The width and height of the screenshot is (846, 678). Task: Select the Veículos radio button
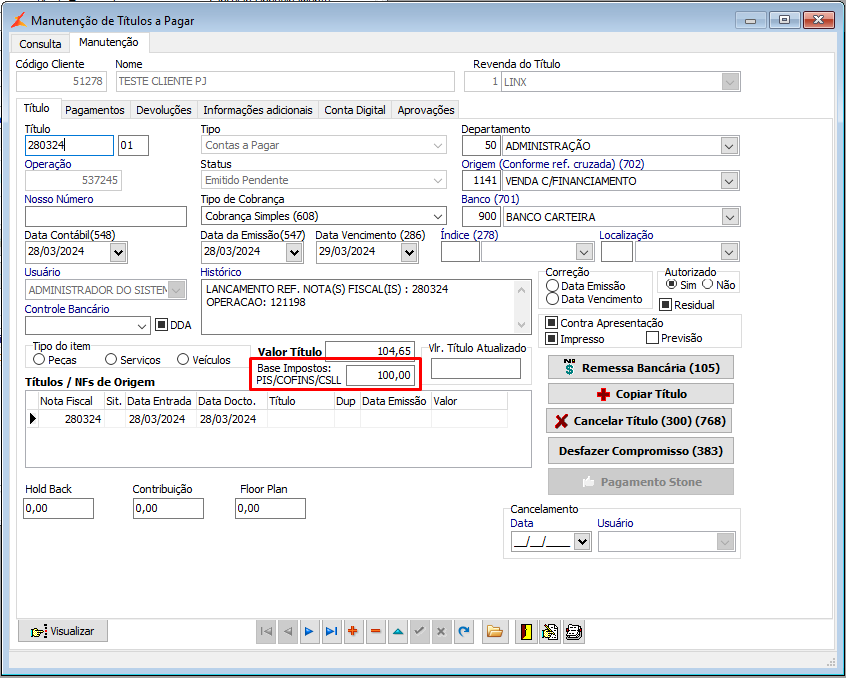(x=183, y=359)
